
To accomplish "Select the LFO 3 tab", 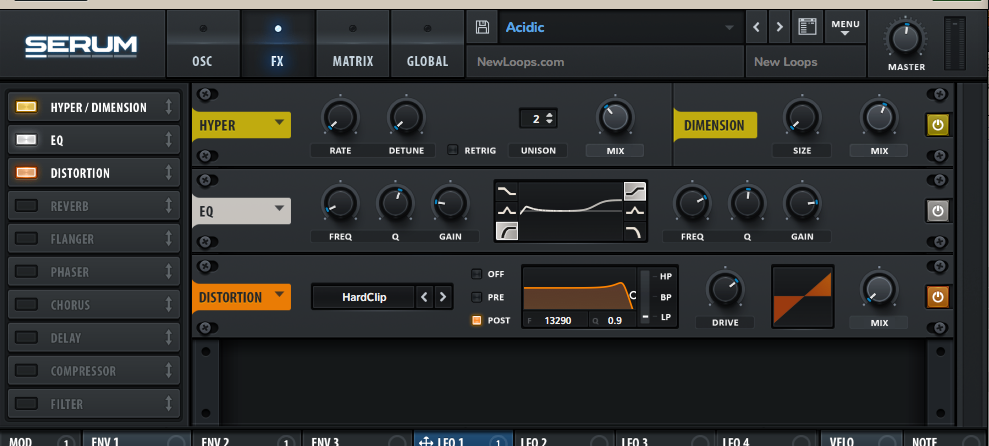I will click(x=665, y=440).
